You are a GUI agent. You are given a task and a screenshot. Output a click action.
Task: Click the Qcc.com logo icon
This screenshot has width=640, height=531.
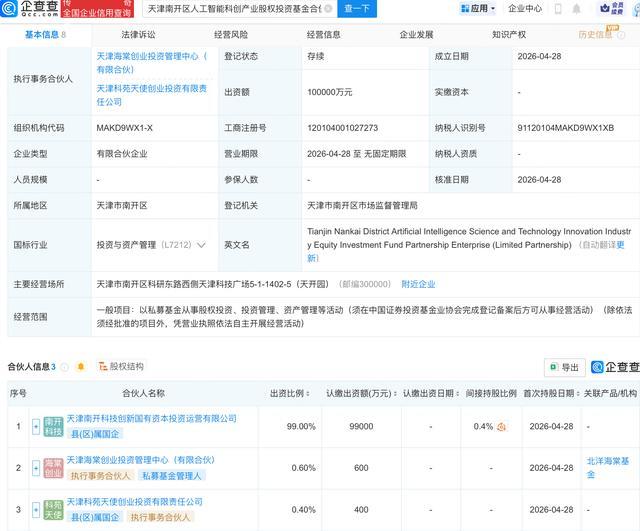pyautogui.click(x=9, y=8)
